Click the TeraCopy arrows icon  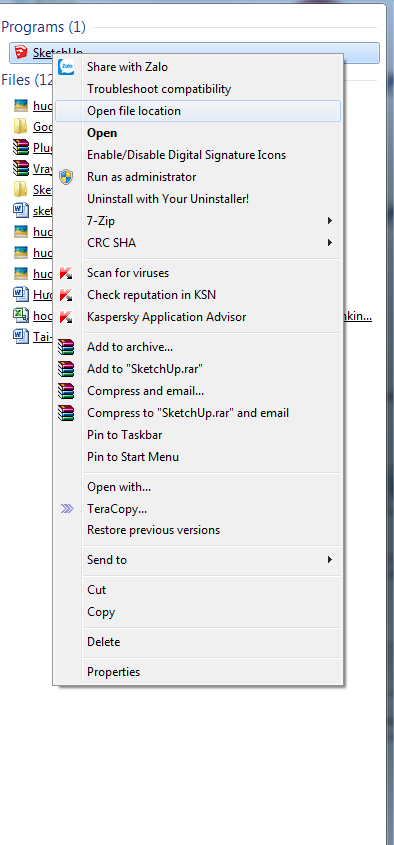[x=67, y=509]
